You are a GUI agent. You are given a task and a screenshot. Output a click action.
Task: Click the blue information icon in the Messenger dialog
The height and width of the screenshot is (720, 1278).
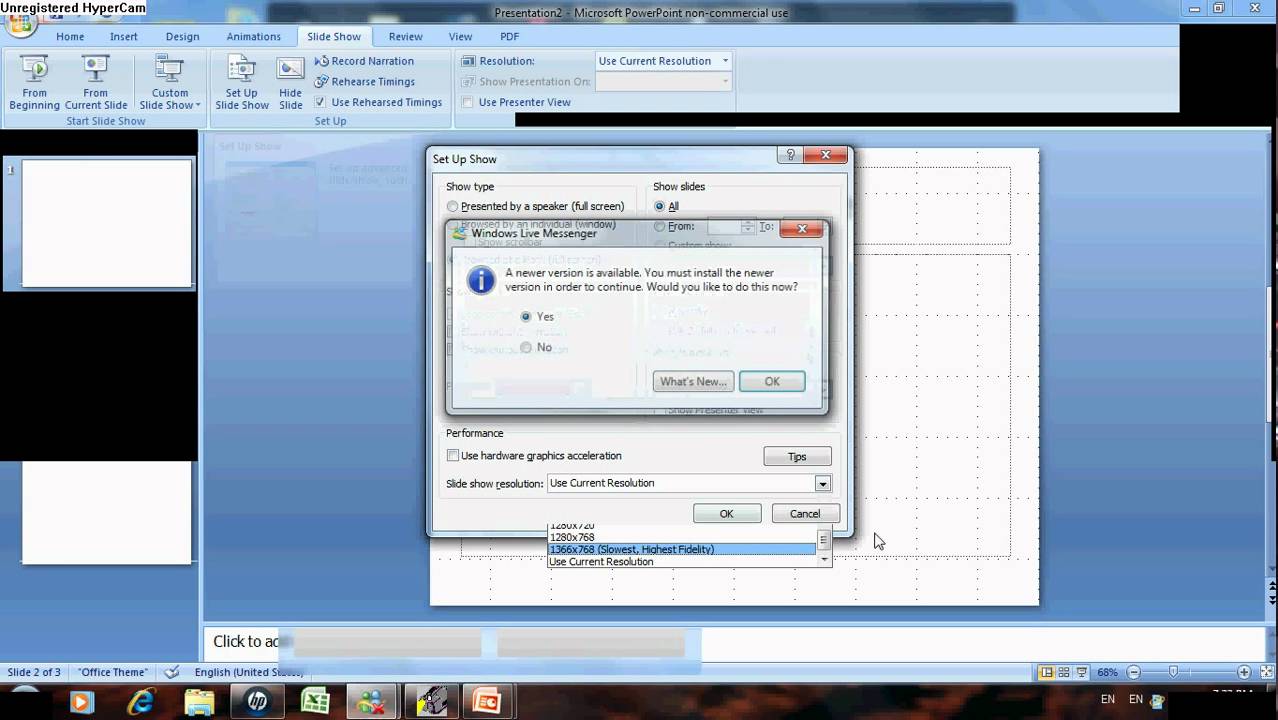481,280
